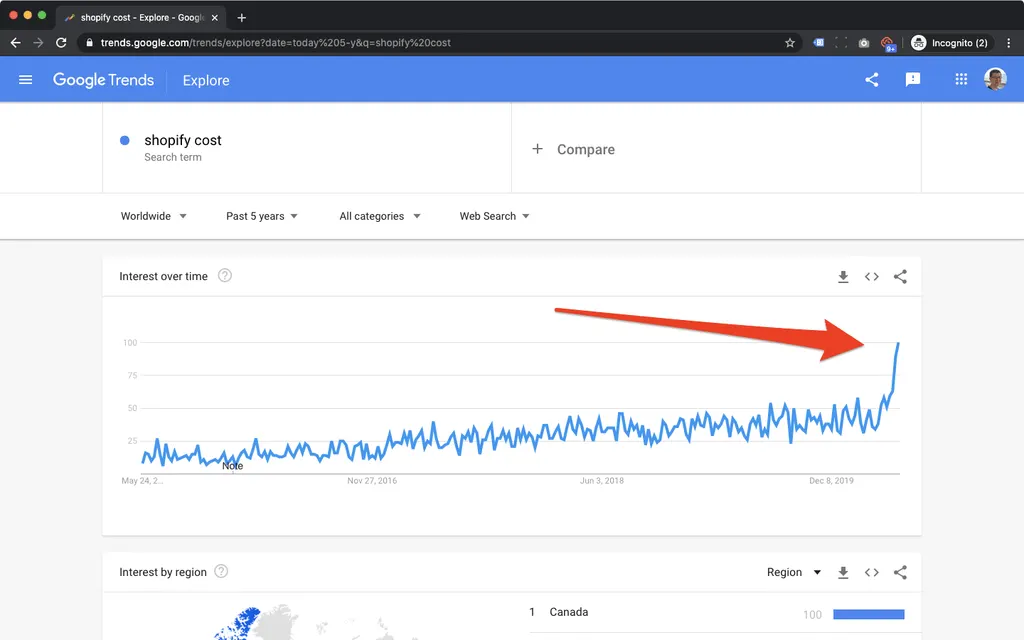Click the Incognito profile indicator

point(951,42)
